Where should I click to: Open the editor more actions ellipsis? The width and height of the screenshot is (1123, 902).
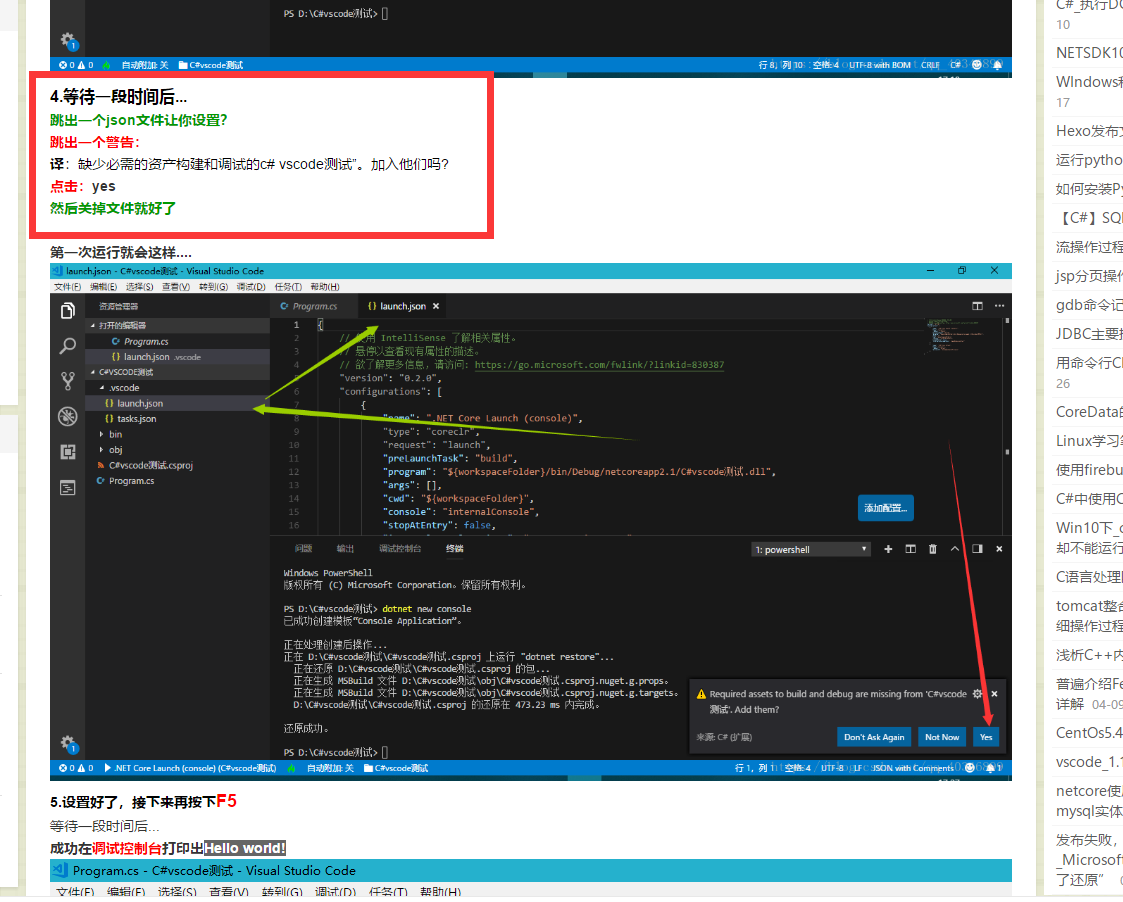click(999, 306)
